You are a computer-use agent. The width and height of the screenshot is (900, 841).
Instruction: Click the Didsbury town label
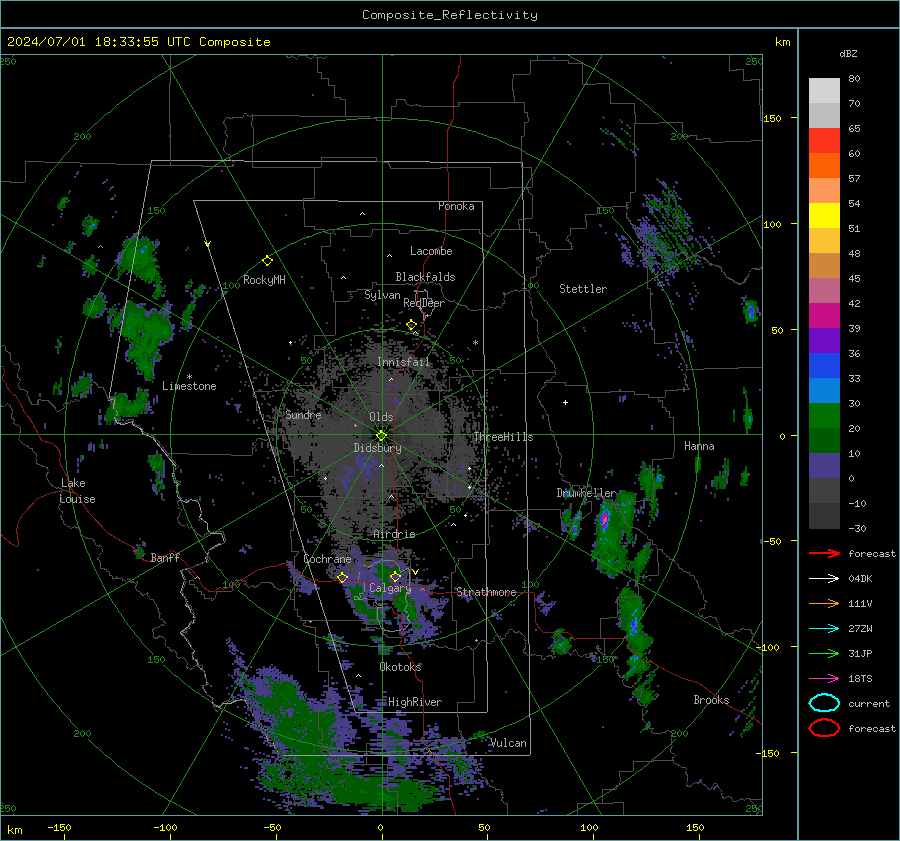pyautogui.click(x=377, y=448)
